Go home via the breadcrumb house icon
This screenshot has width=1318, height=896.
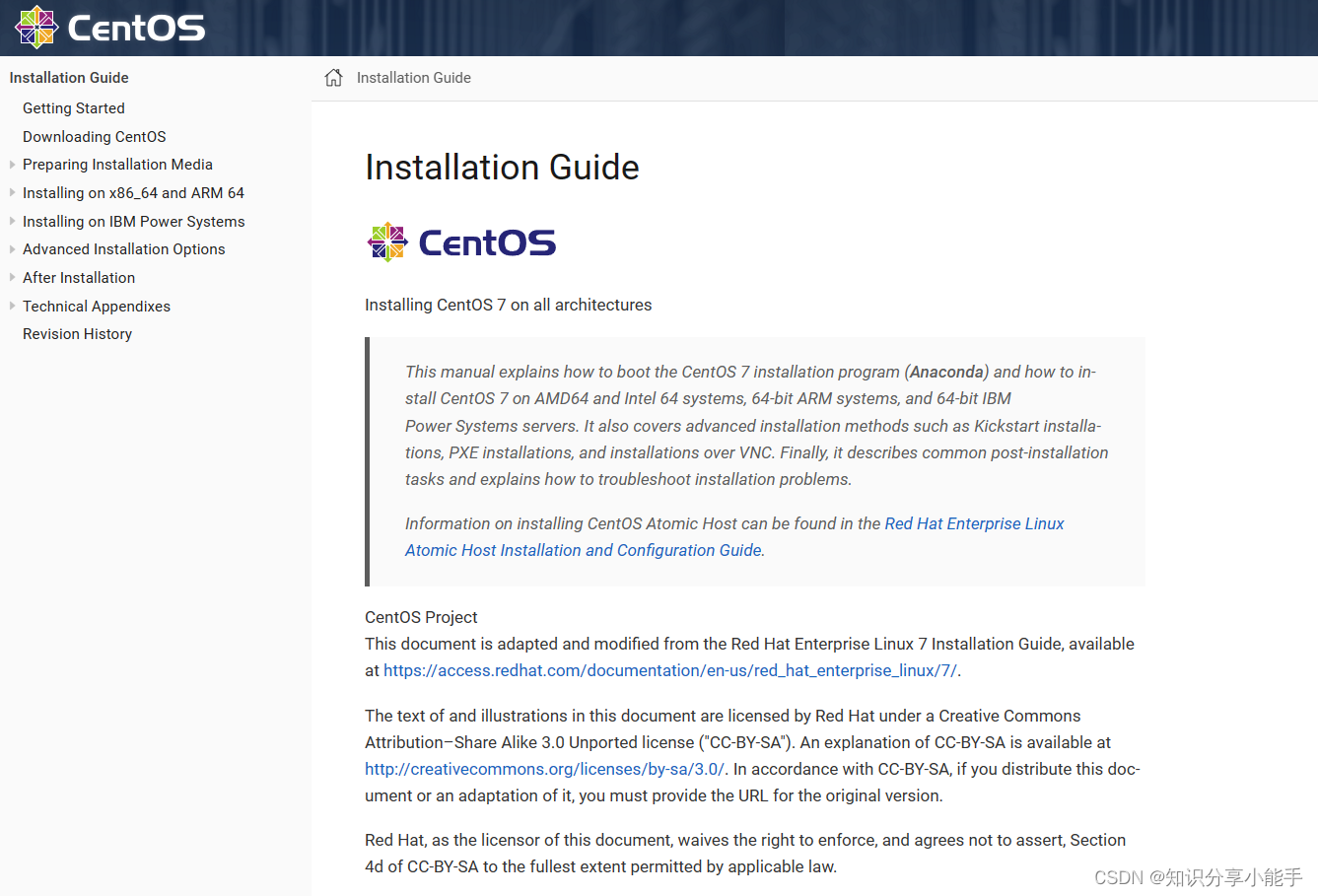click(x=334, y=78)
